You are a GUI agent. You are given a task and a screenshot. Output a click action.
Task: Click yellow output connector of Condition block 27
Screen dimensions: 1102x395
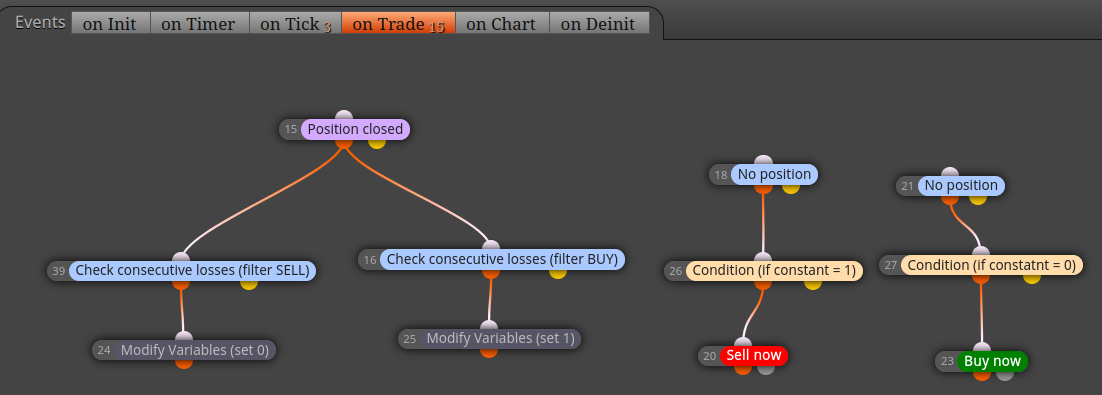tap(1032, 279)
